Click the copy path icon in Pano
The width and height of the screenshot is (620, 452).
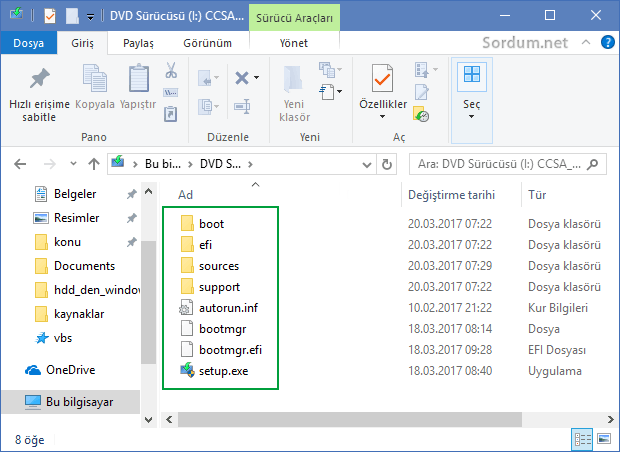point(171,93)
